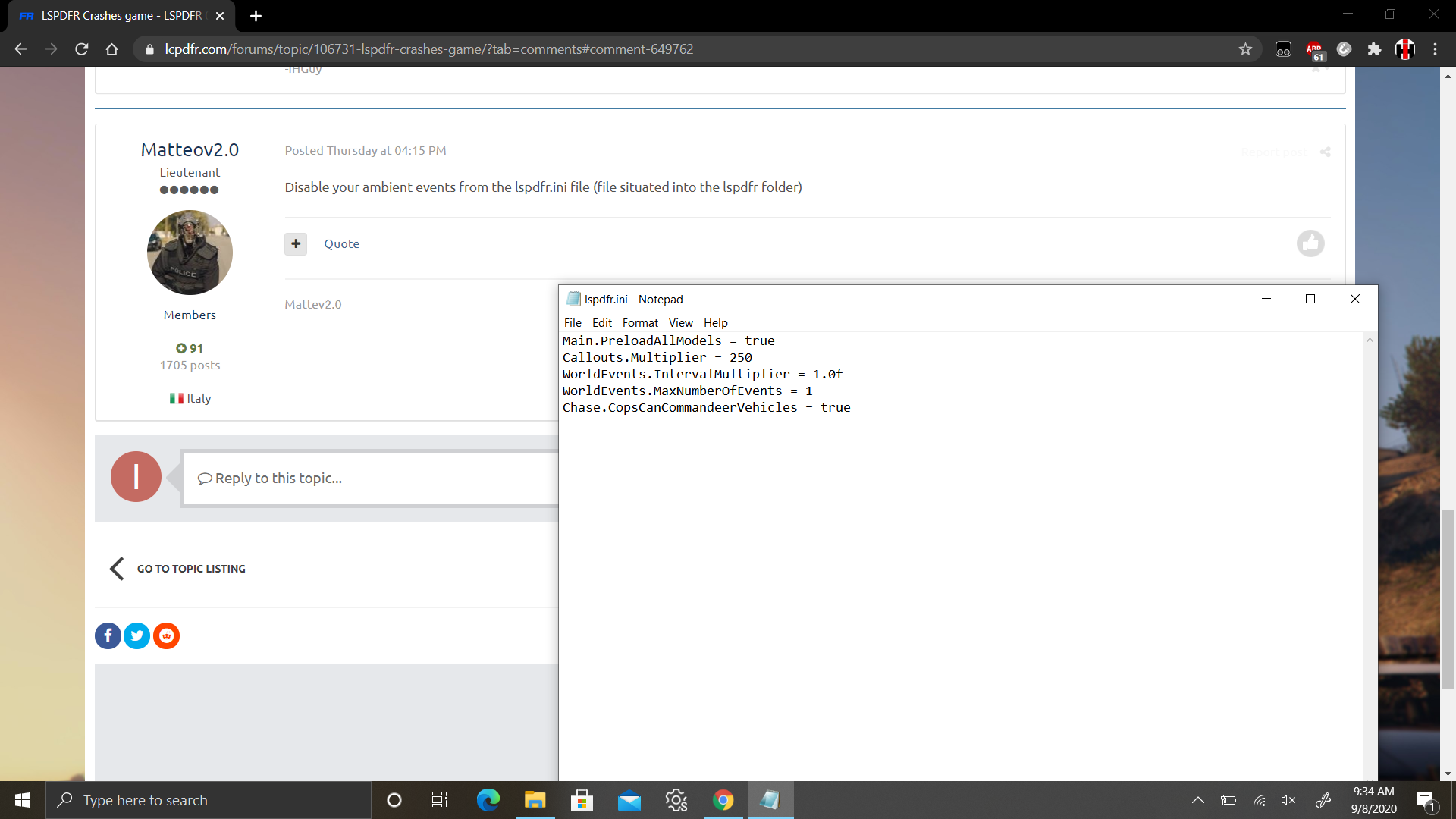
Task: Open Chrome extensions puzzle icon
Action: pyautogui.click(x=1374, y=49)
